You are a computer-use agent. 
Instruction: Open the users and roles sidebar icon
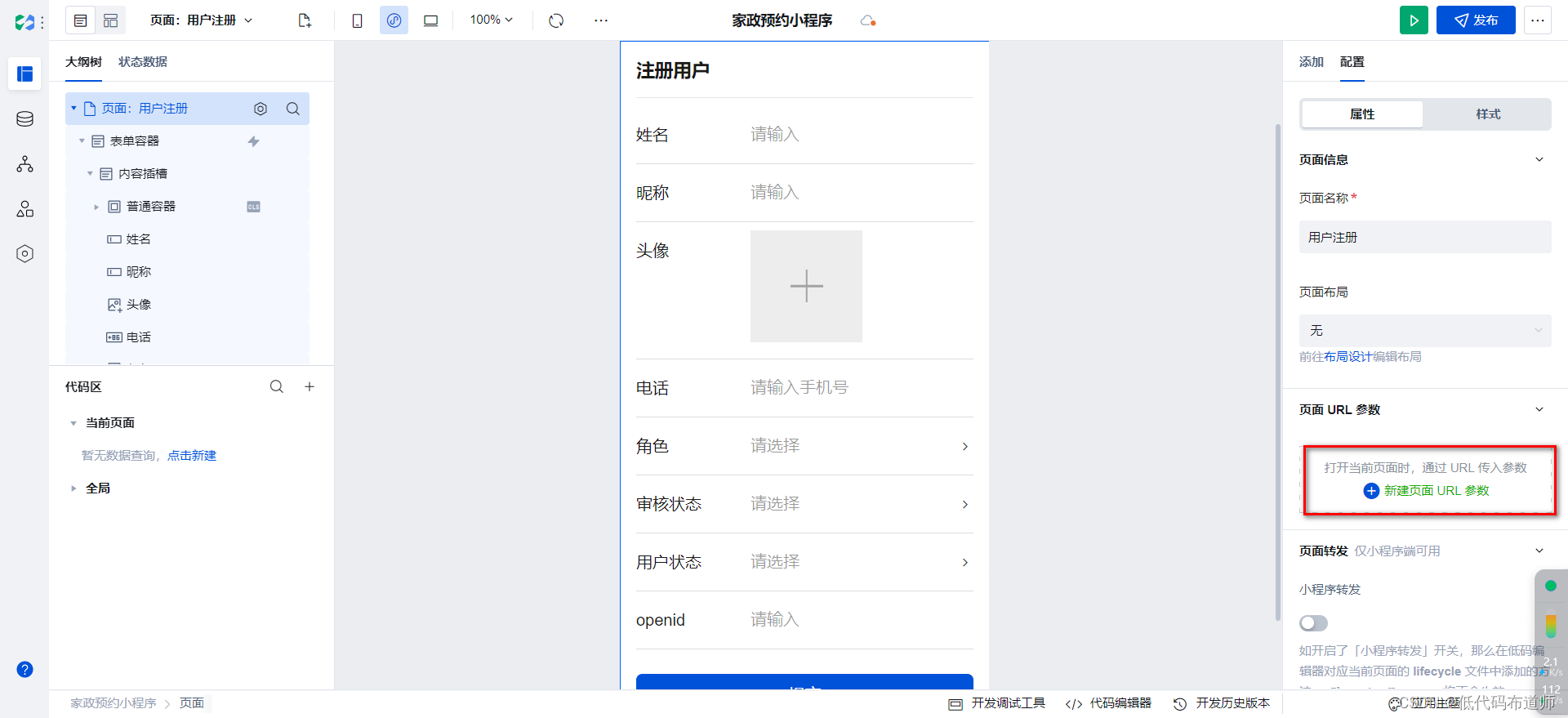[24, 209]
